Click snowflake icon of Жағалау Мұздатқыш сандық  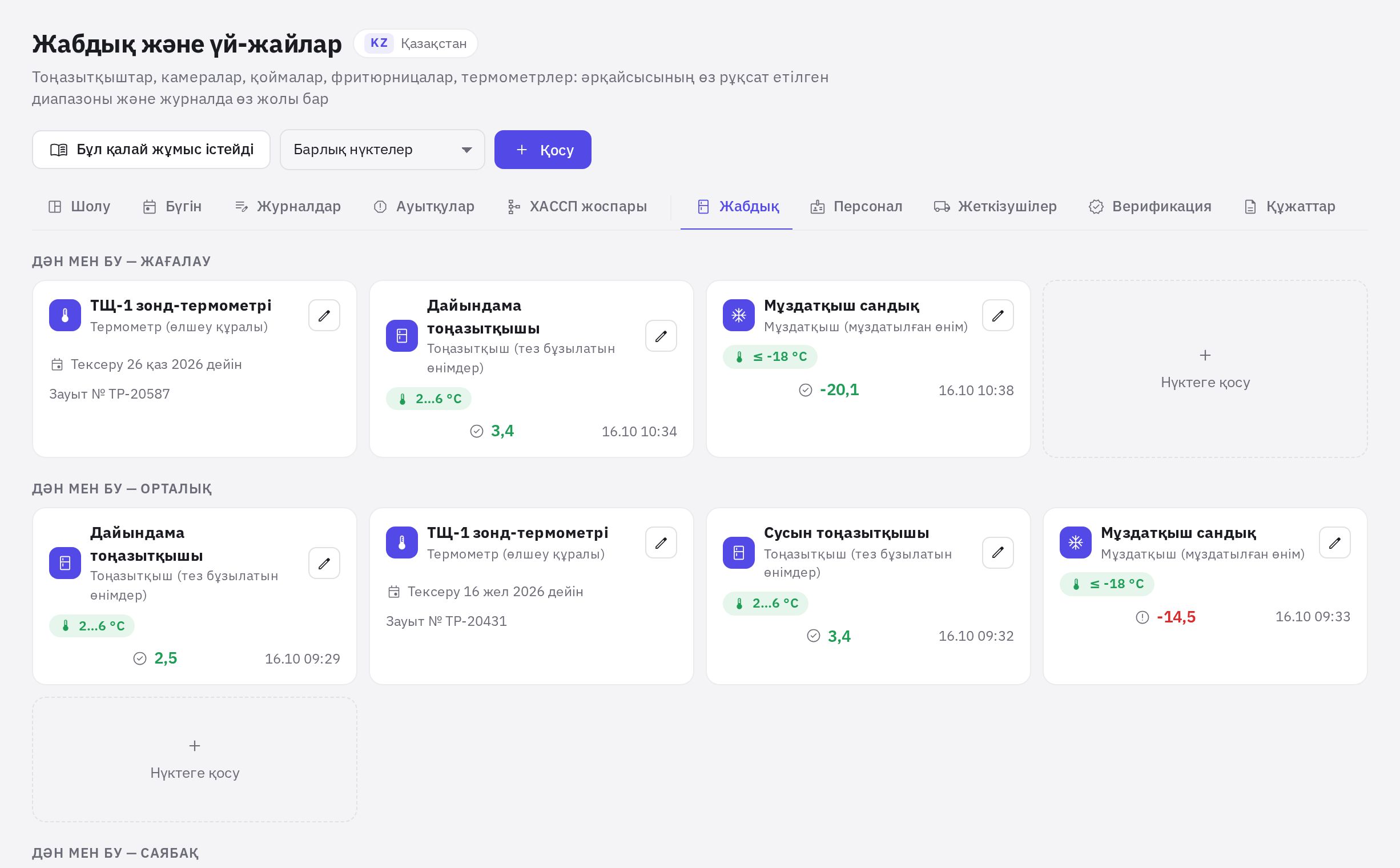pyautogui.click(x=738, y=315)
